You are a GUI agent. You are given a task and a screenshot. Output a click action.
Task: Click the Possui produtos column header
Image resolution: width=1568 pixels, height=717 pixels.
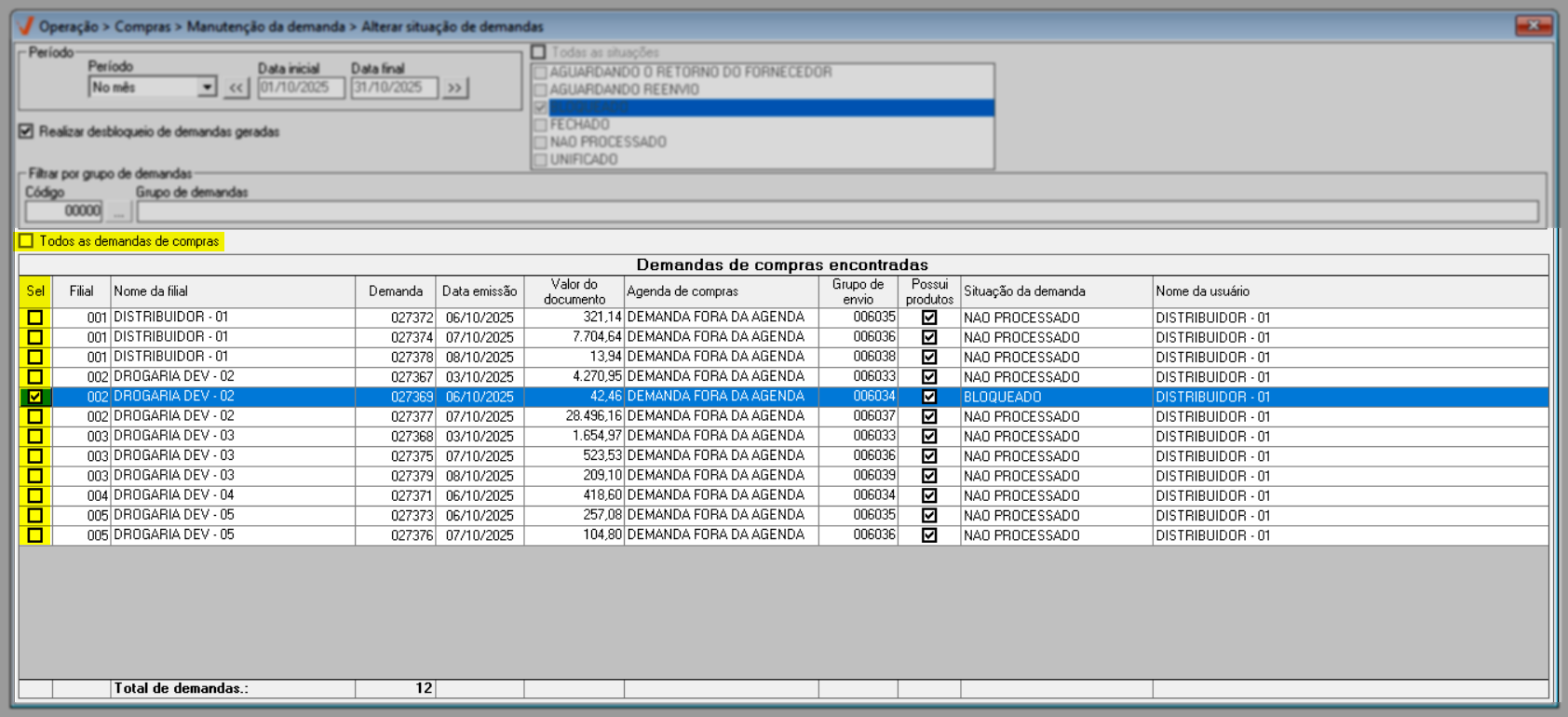[x=929, y=291]
